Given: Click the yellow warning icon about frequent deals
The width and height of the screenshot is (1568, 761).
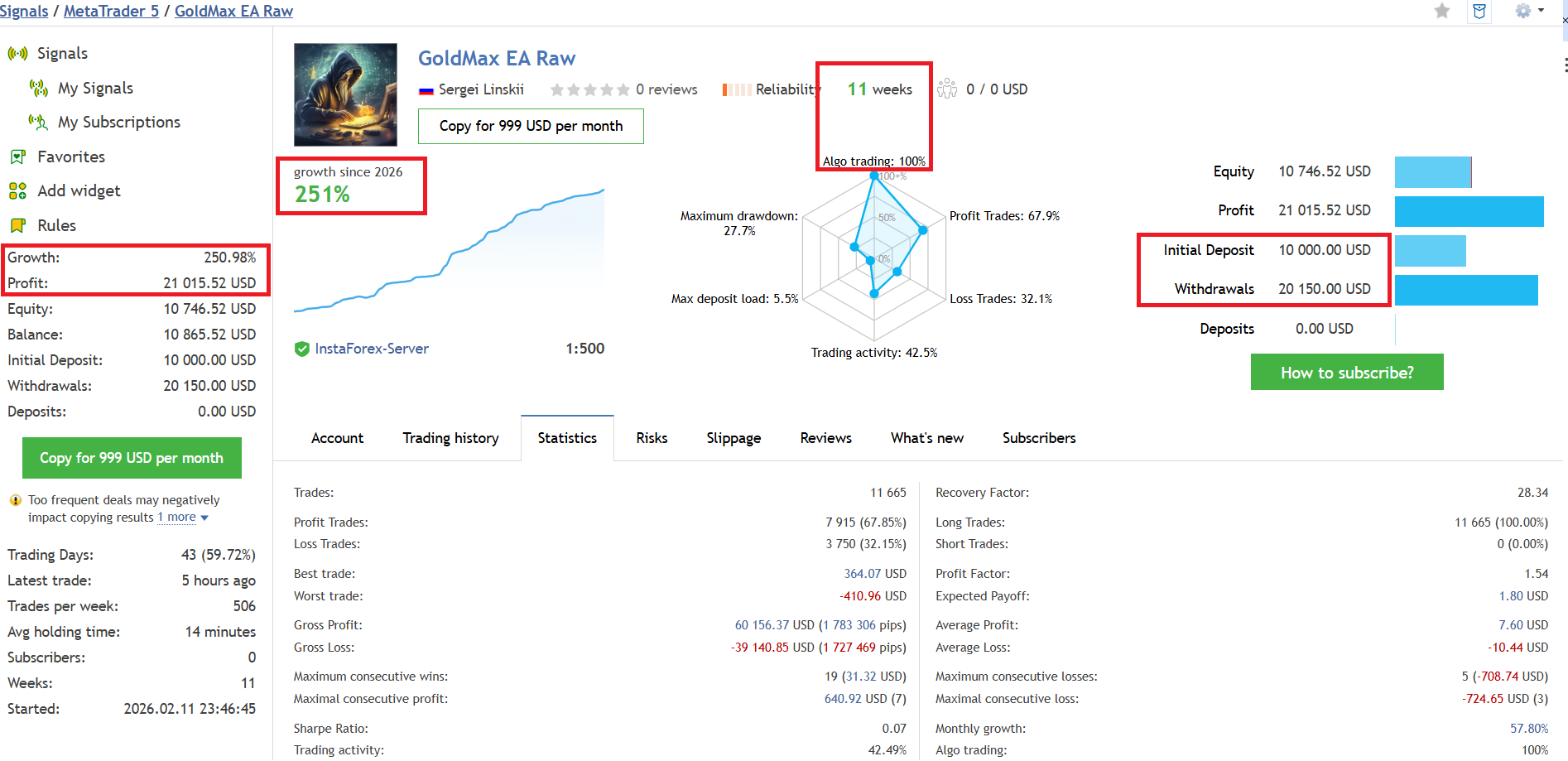Looking at the screenshot, I should point(16,500).
